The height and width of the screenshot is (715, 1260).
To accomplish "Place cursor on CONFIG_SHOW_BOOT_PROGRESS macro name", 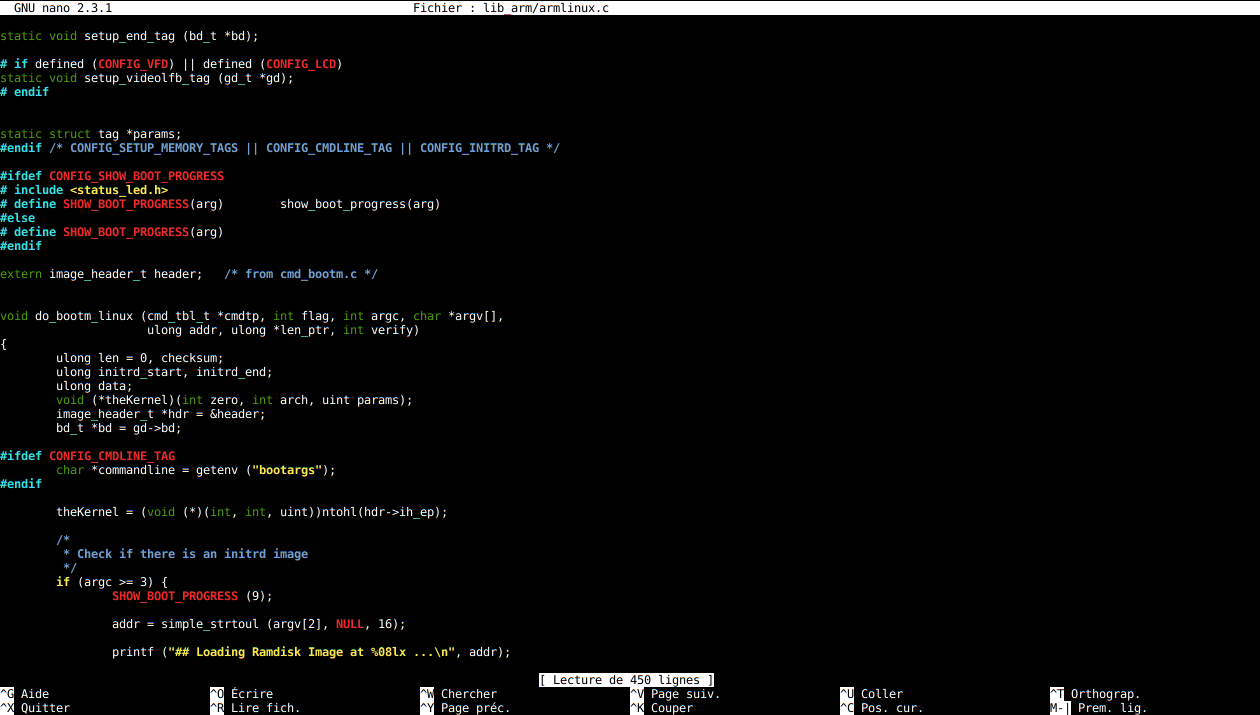I will tap(136, 176).
